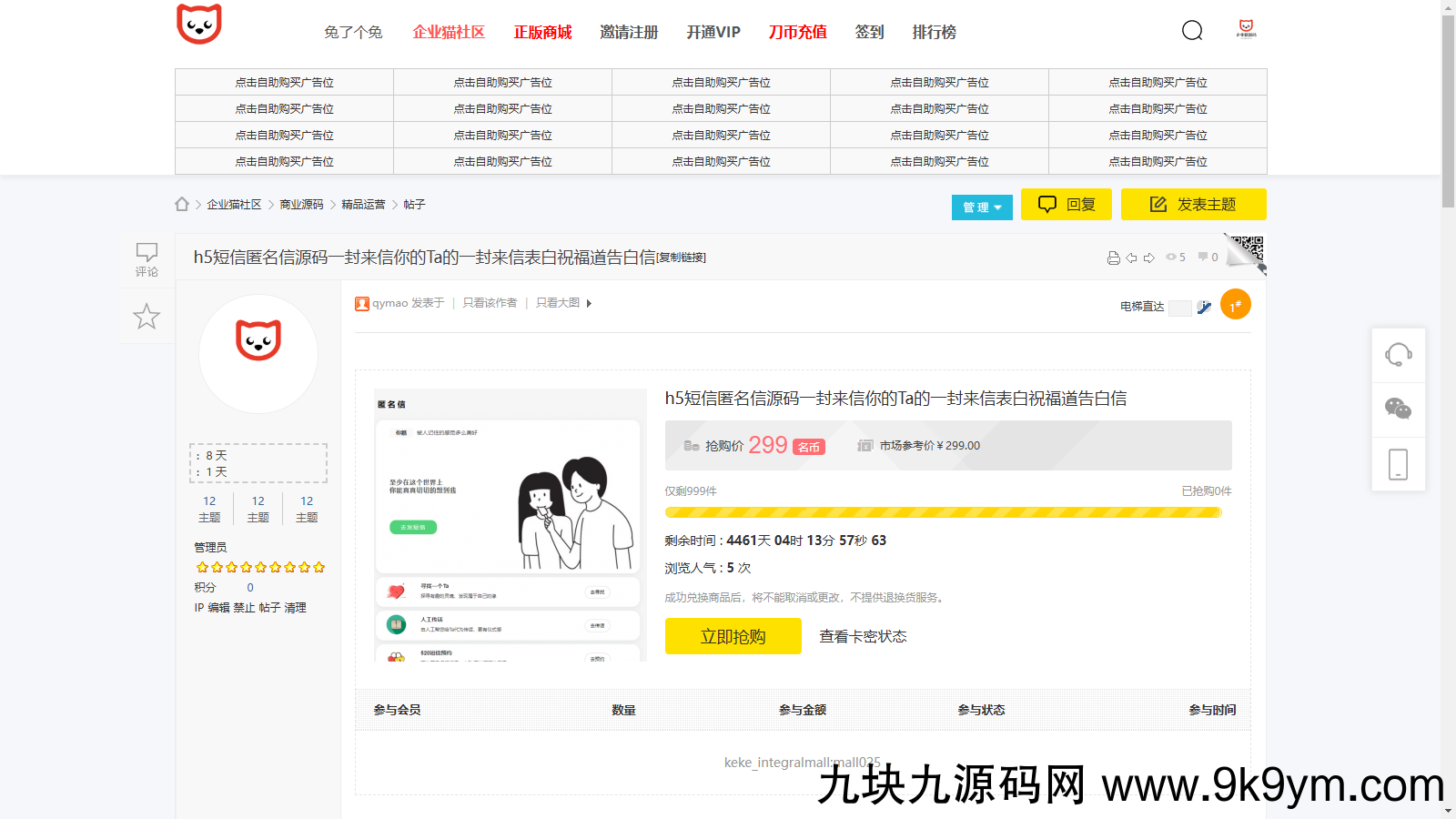Open the 正版商城 navigation menu item
The image size is (1456, 819).
click(542, 33)
